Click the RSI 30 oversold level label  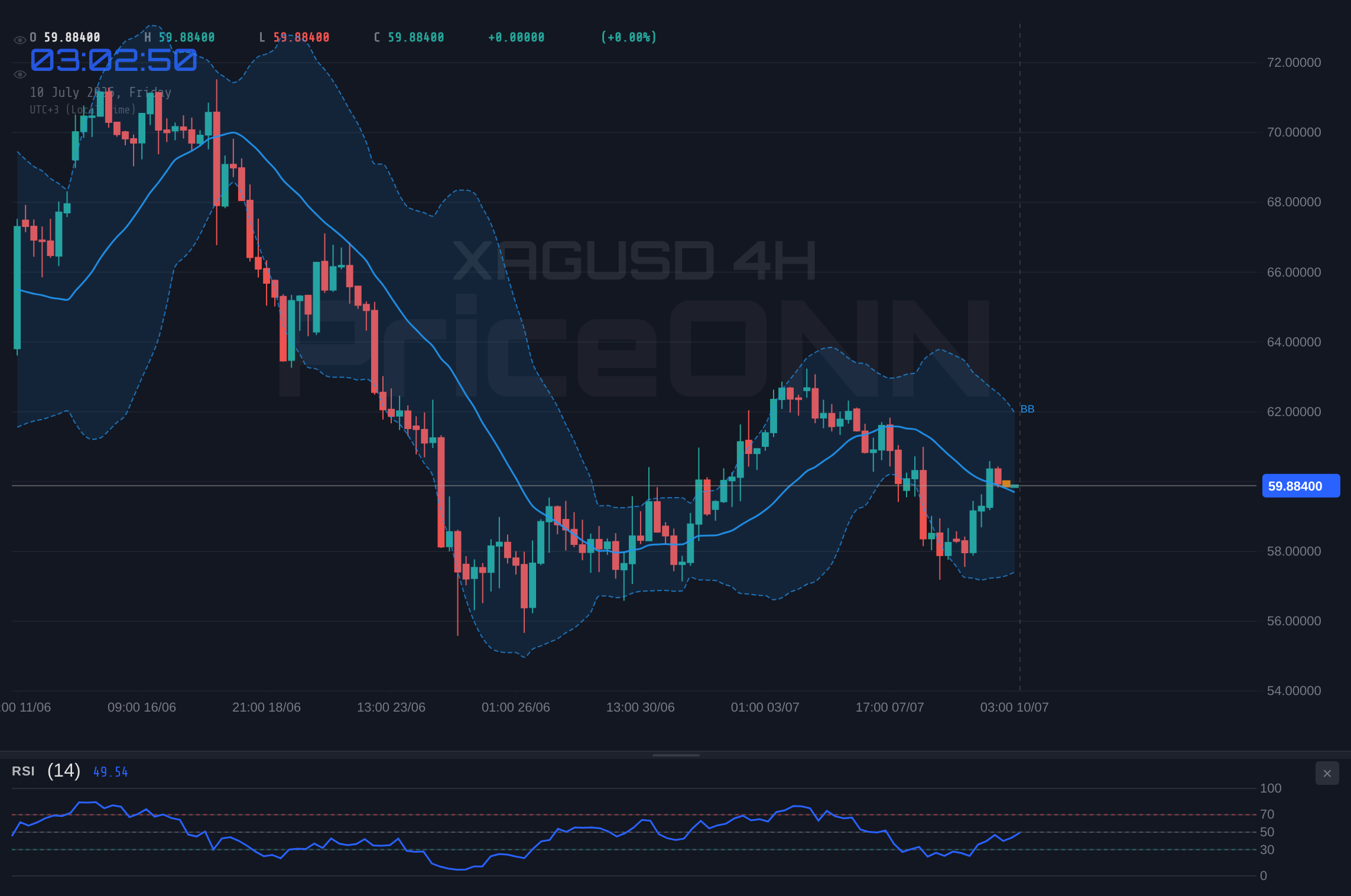pyautogui.click(x=1267, y=850)
